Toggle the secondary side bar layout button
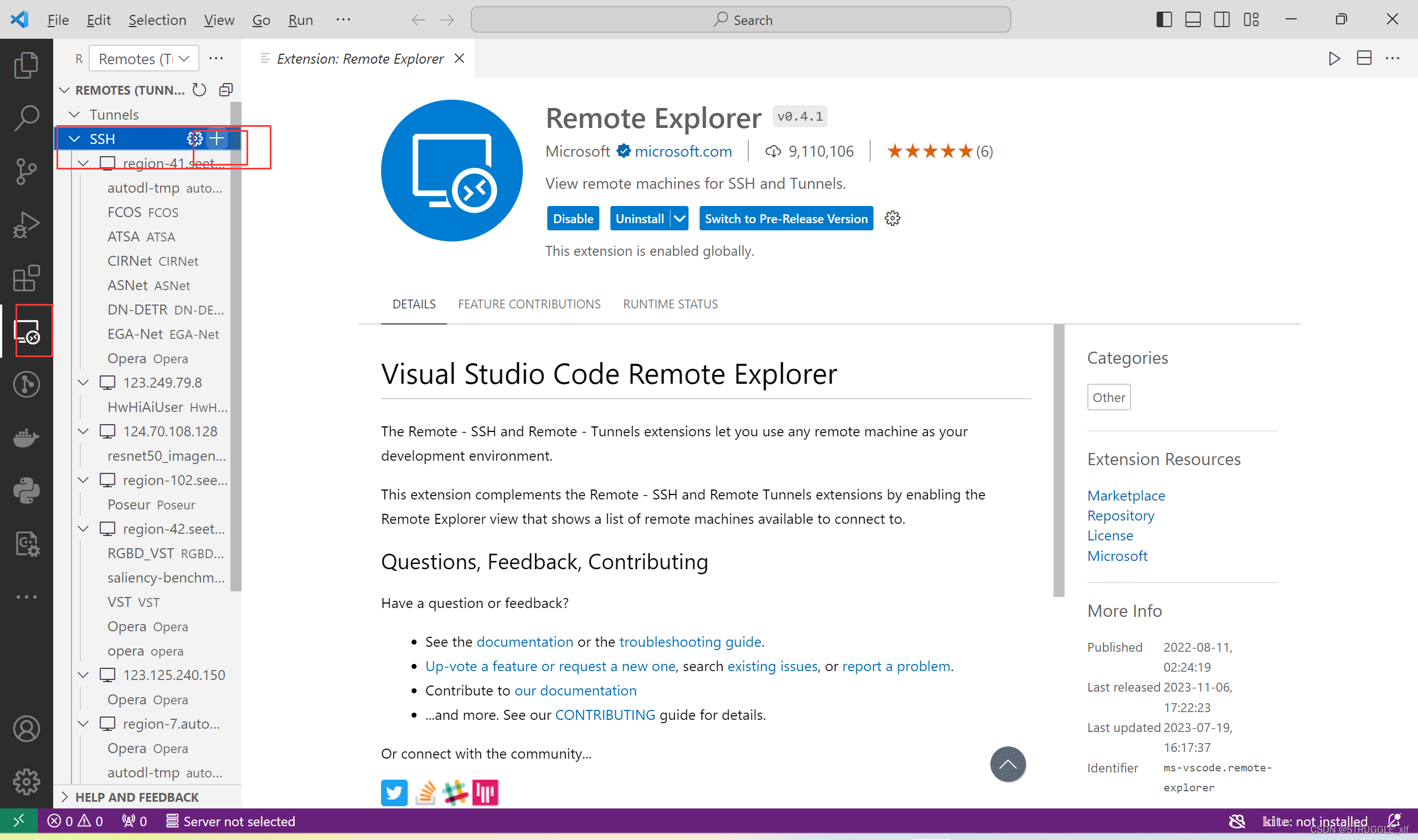Screen dimensions: 1418x840 coord(1221,20)
